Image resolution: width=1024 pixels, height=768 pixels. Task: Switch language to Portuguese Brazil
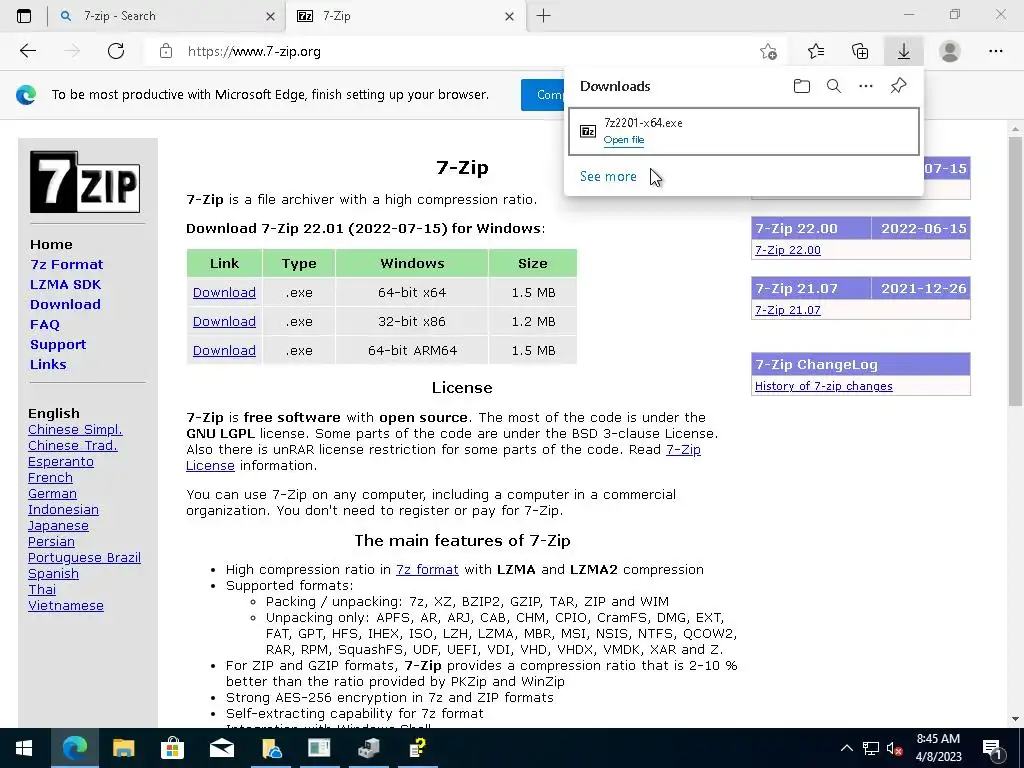pos(84,558)
